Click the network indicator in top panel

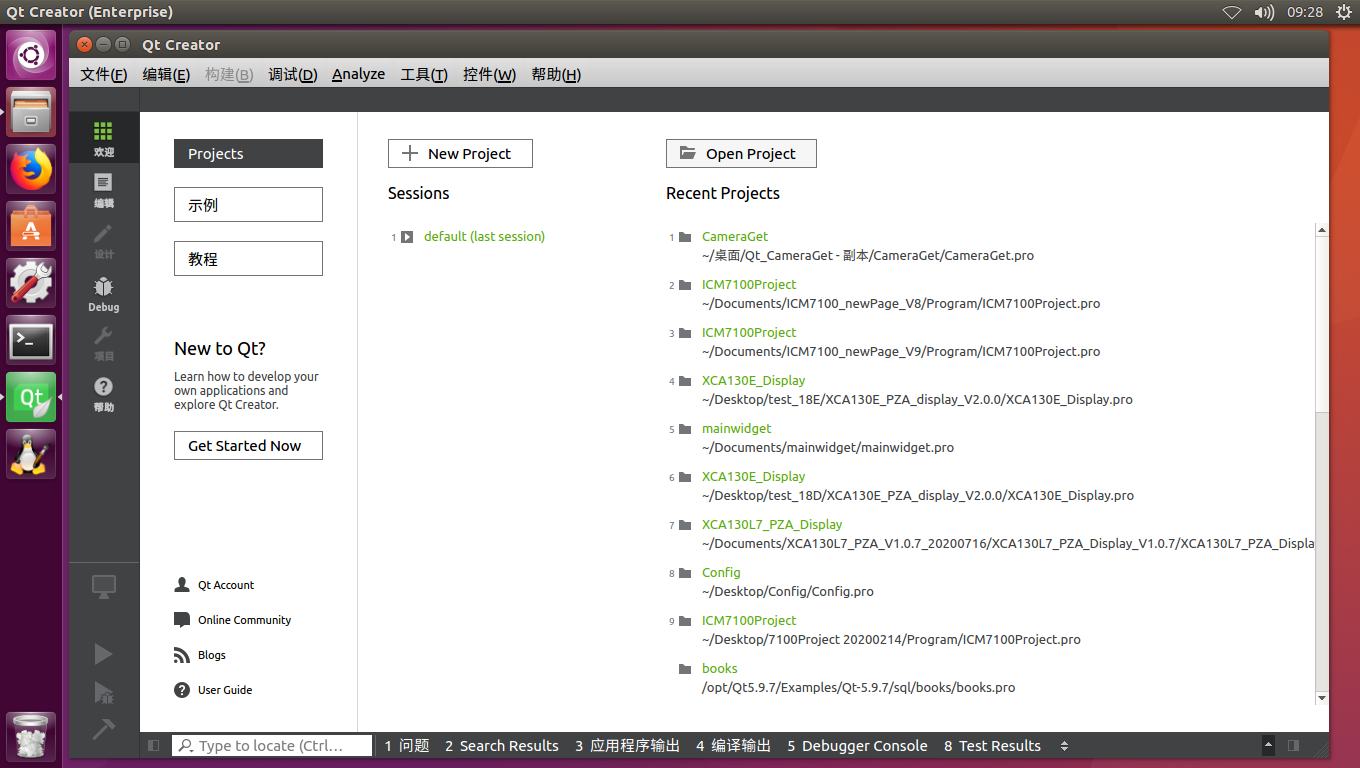pyautogui.click(x=1231, y=12)
